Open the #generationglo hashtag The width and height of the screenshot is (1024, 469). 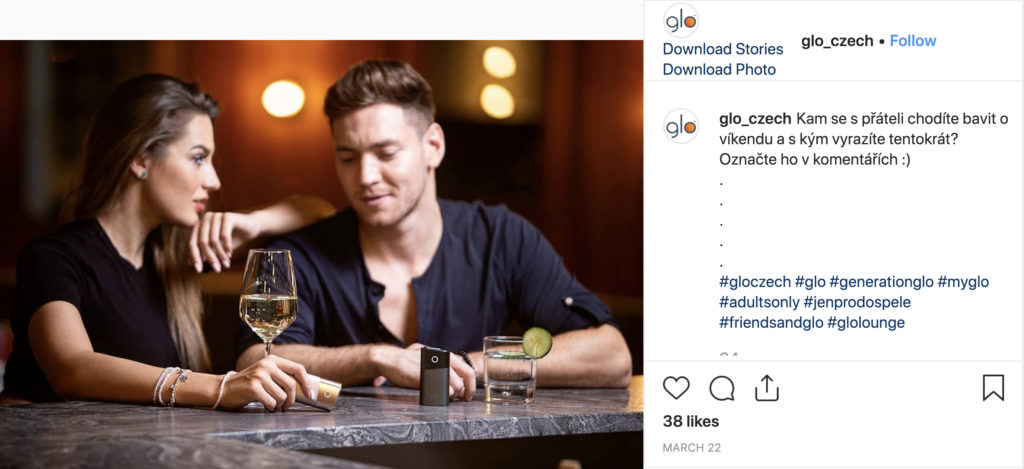coord(881,282)
